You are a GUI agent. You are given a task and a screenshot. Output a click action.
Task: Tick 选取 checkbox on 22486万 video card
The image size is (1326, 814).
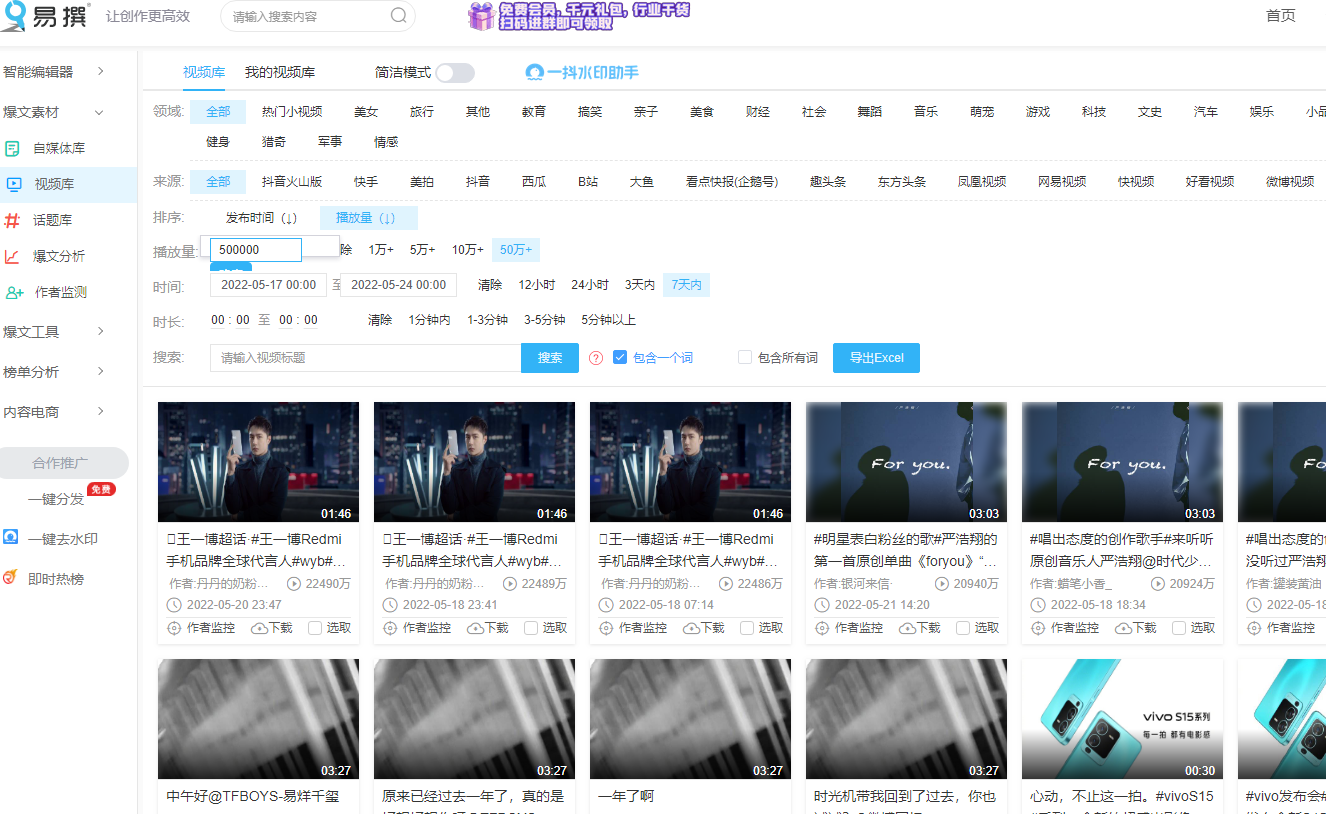pyautogui.click(x=747, y=628)
